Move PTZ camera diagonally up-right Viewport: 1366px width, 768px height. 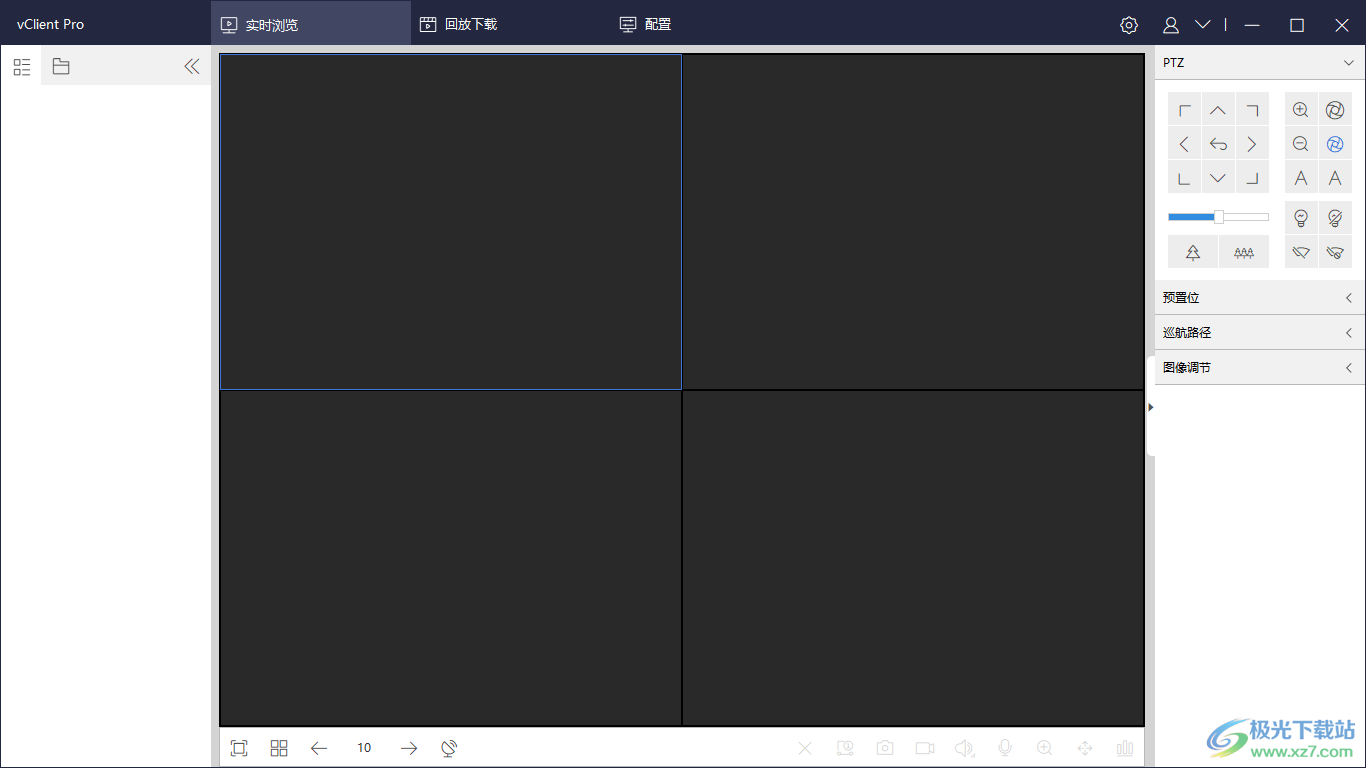pyautogui.click(x=1252, y=110)
